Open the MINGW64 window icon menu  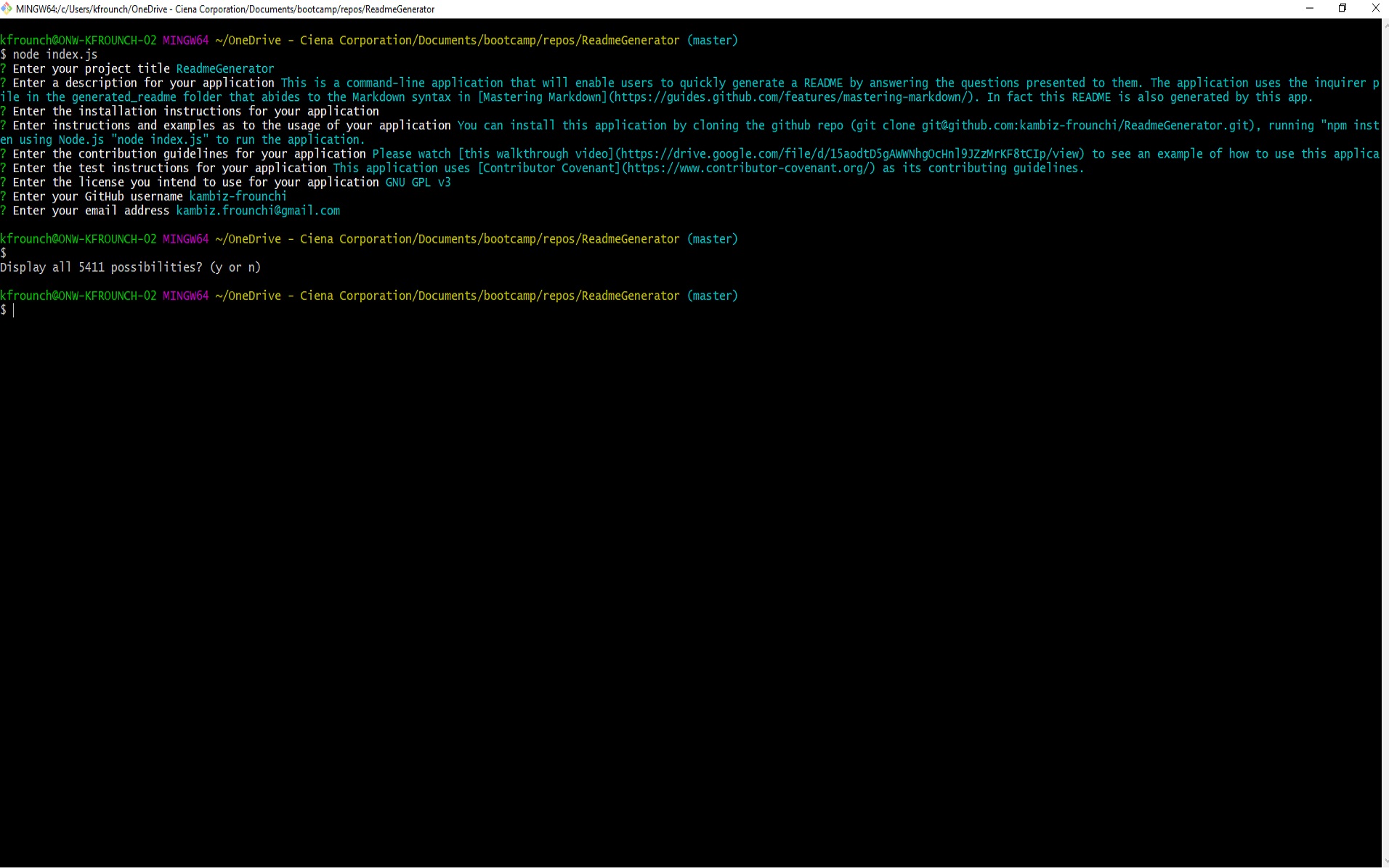7,9
